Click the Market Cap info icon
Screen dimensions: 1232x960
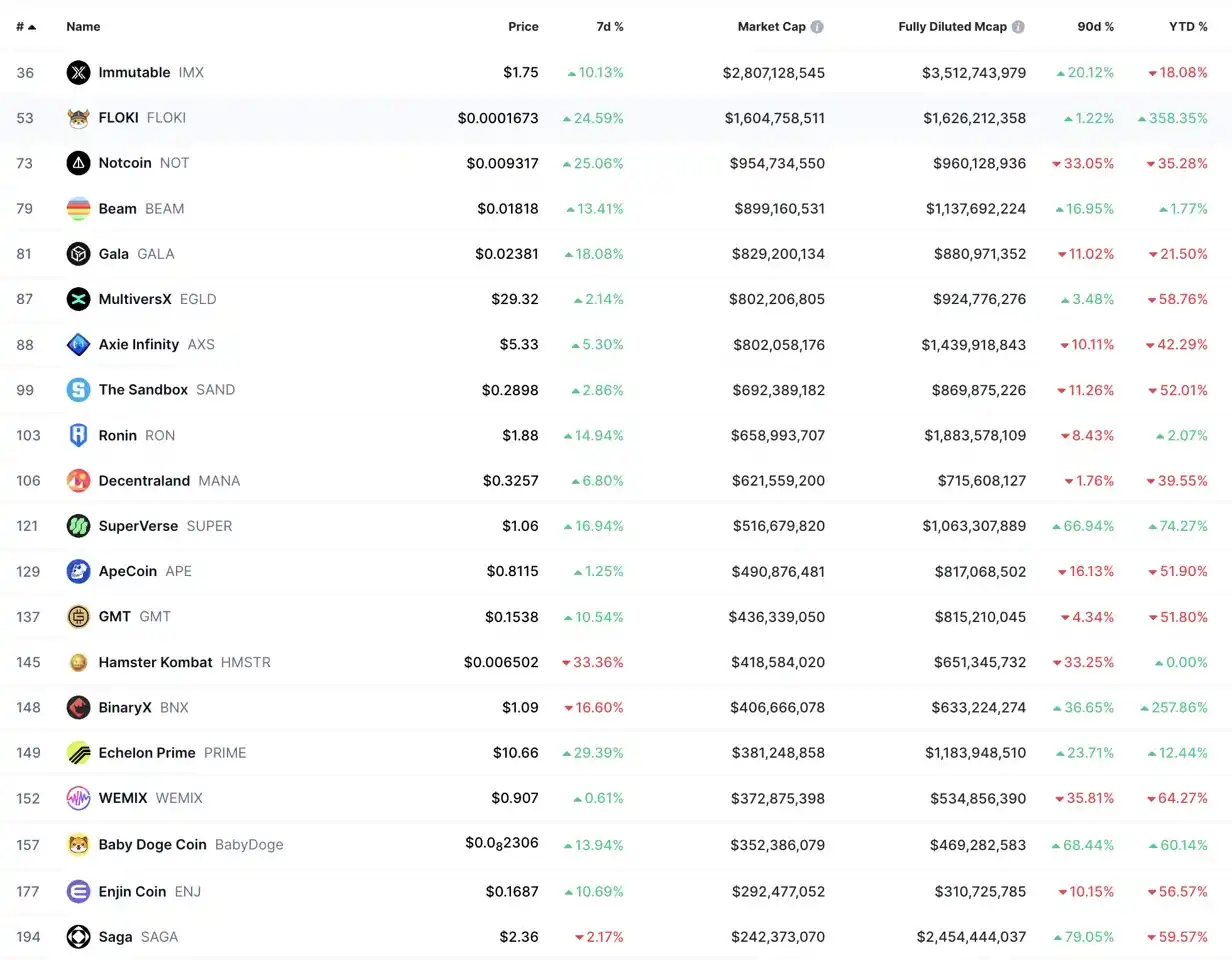(817, 27)
